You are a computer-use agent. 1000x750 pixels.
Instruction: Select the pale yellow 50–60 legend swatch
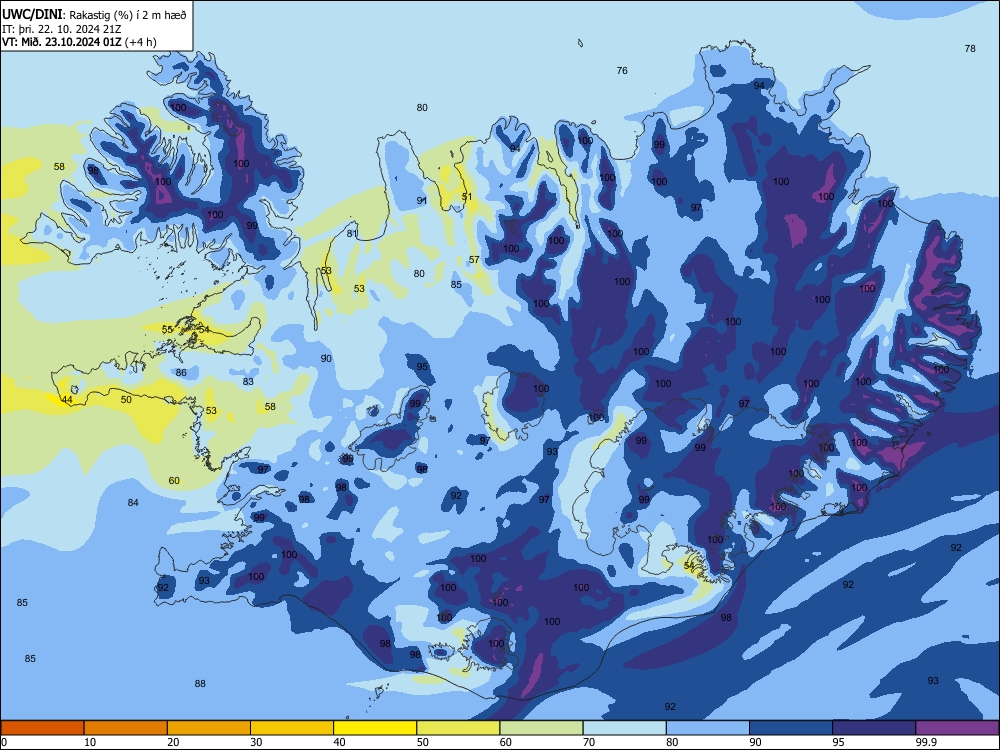[x=458, y=728]
